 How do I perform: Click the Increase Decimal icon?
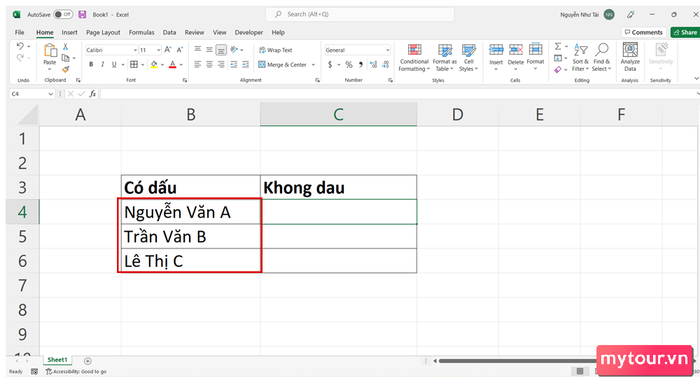pos(374,65)
